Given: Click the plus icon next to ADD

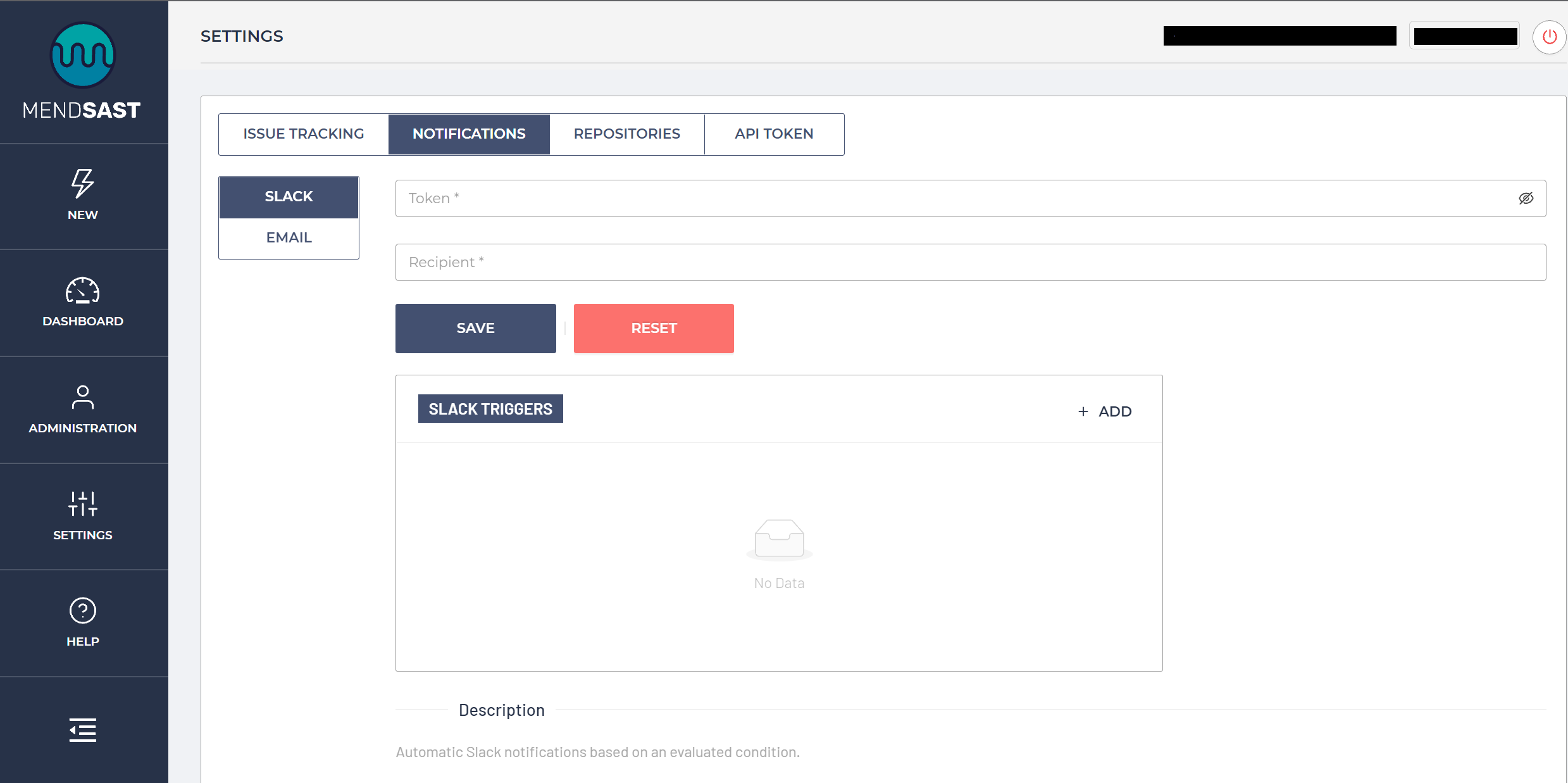Looking at the screenshot, I should (x=1083, y=411).
